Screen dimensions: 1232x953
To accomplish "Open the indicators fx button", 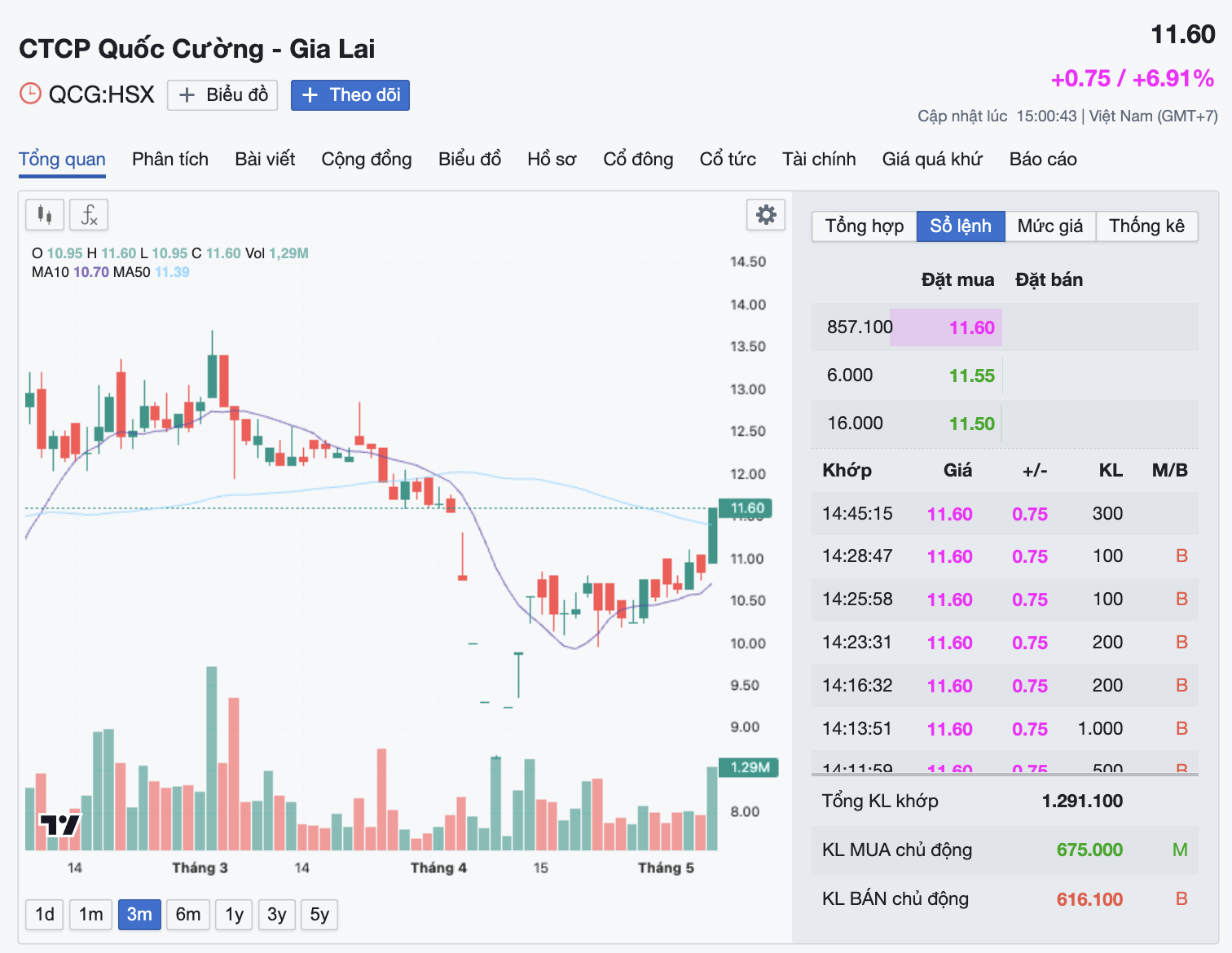I will (x=89, y=215).
